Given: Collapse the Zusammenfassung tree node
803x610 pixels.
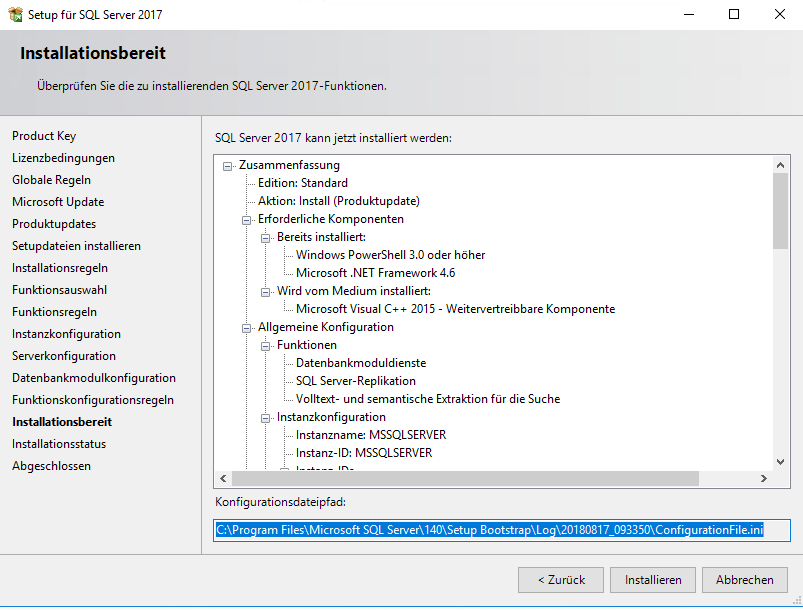Looking at the screenshot, I should click(227, 166).
